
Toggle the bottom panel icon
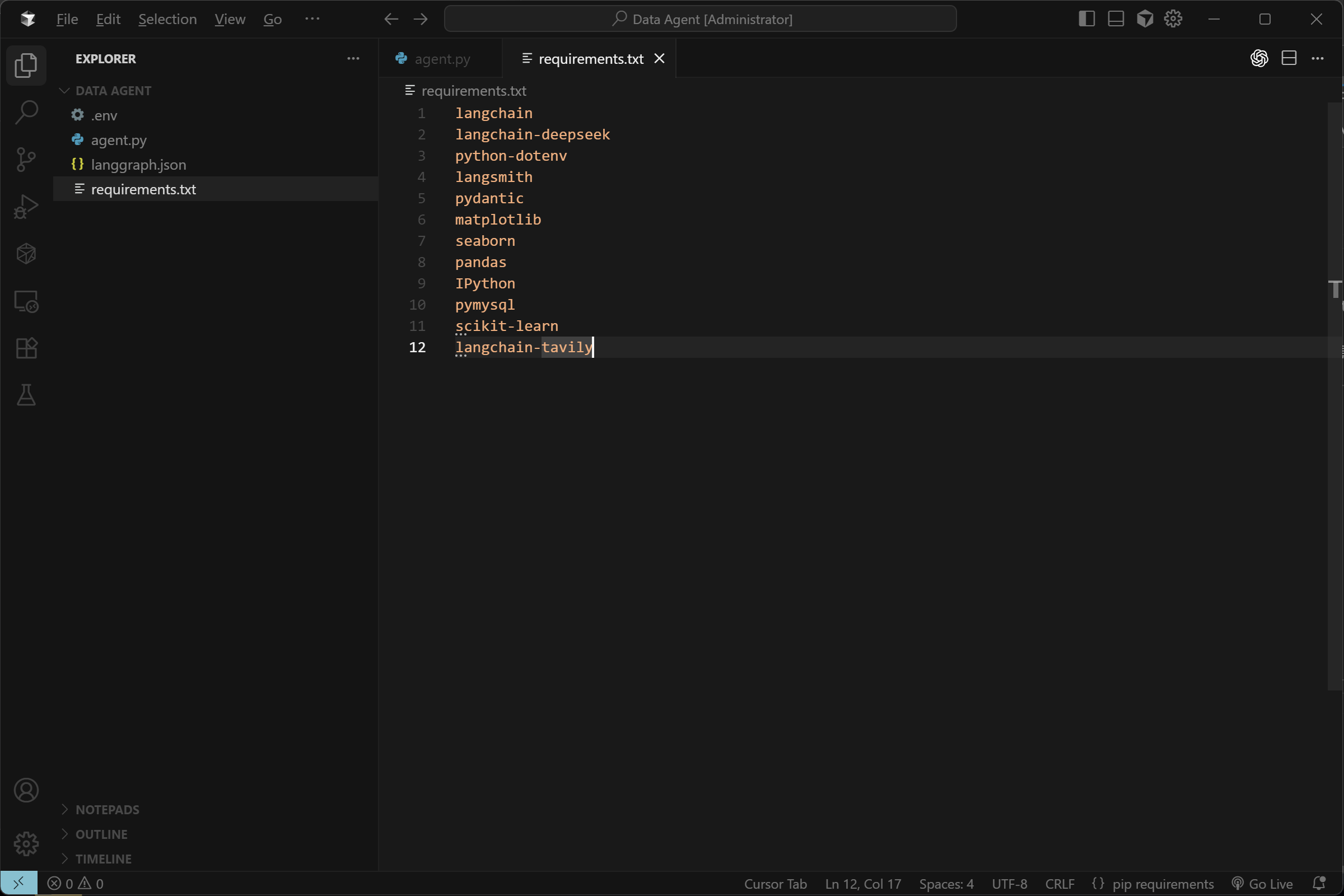click(x=1116, y=19)
